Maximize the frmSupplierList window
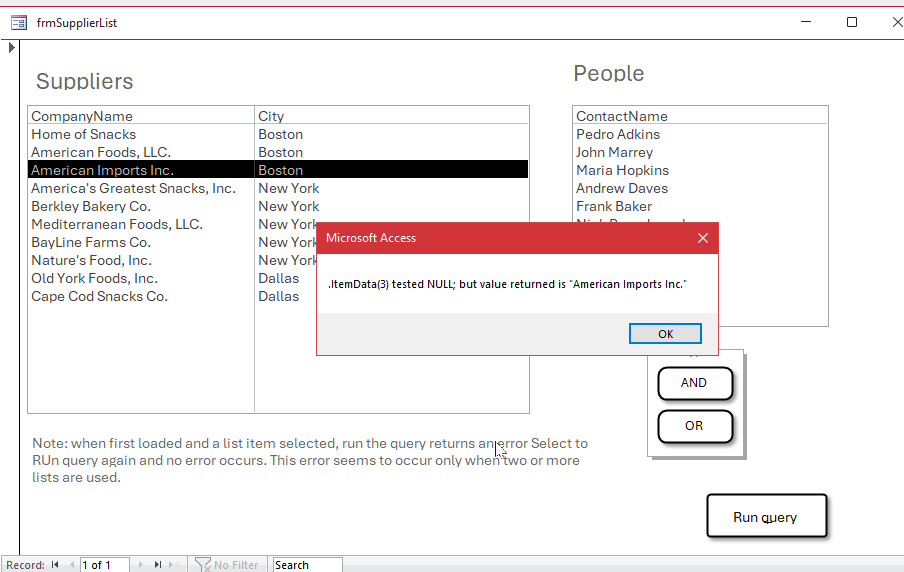This screenshot has width=904, height=572. [x=852, y=22]
